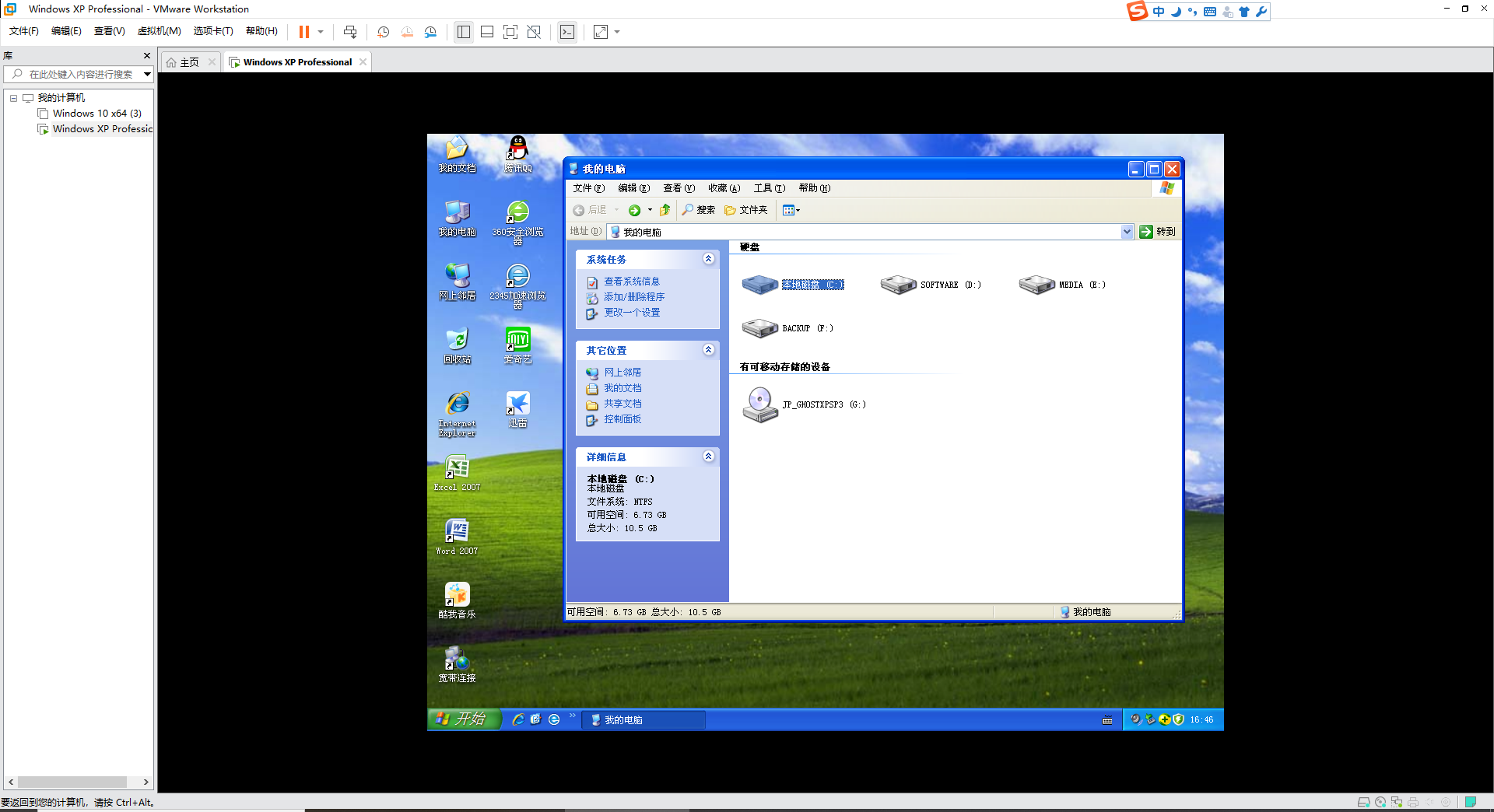The height and width of the screenshot is (812, 1494).
Task: Open Explorer 查看(V) menu in 我的电脑 window
Action: (x=679, y=188)
